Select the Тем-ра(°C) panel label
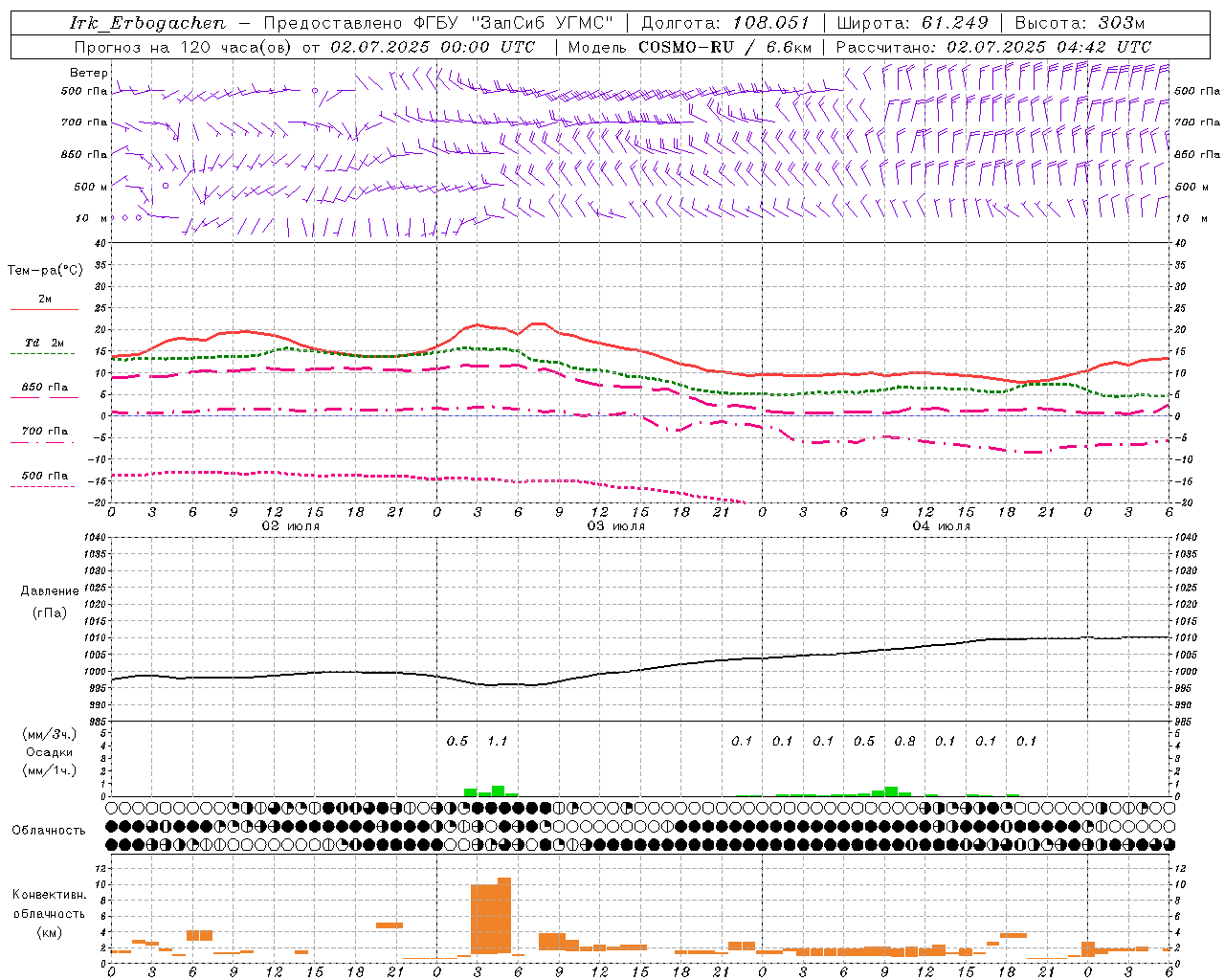The height and width of the screenshot is (980, 1225). 45,271
